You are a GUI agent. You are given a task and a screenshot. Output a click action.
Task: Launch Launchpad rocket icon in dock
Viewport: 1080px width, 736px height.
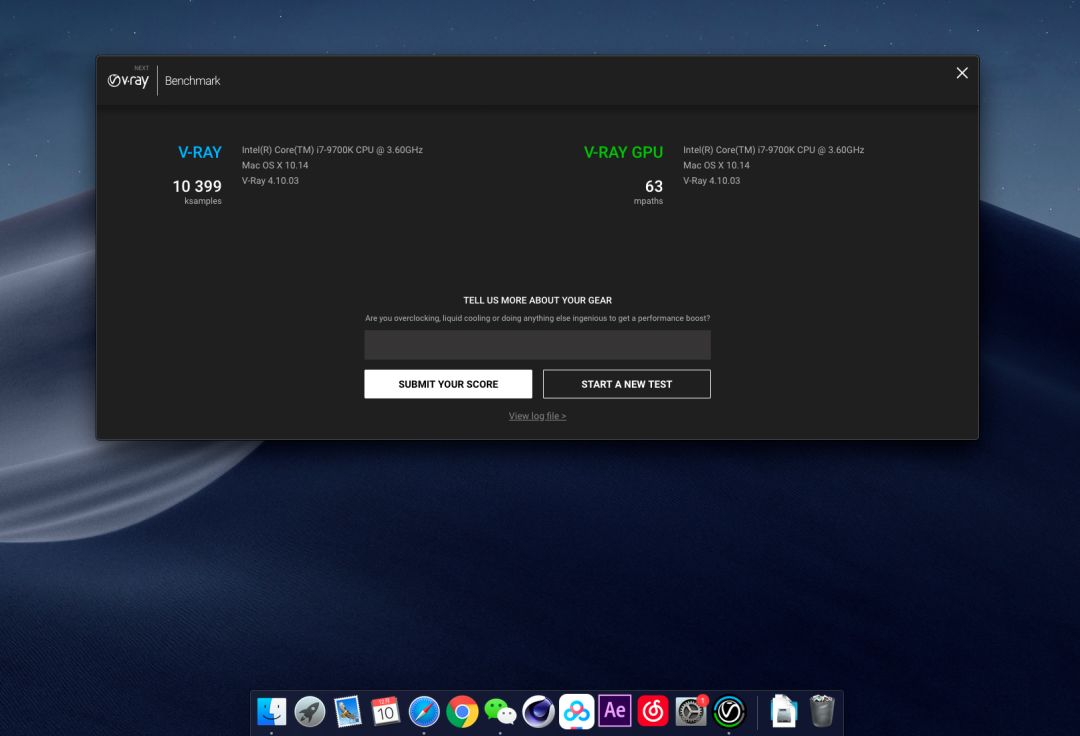pos(309,711)
